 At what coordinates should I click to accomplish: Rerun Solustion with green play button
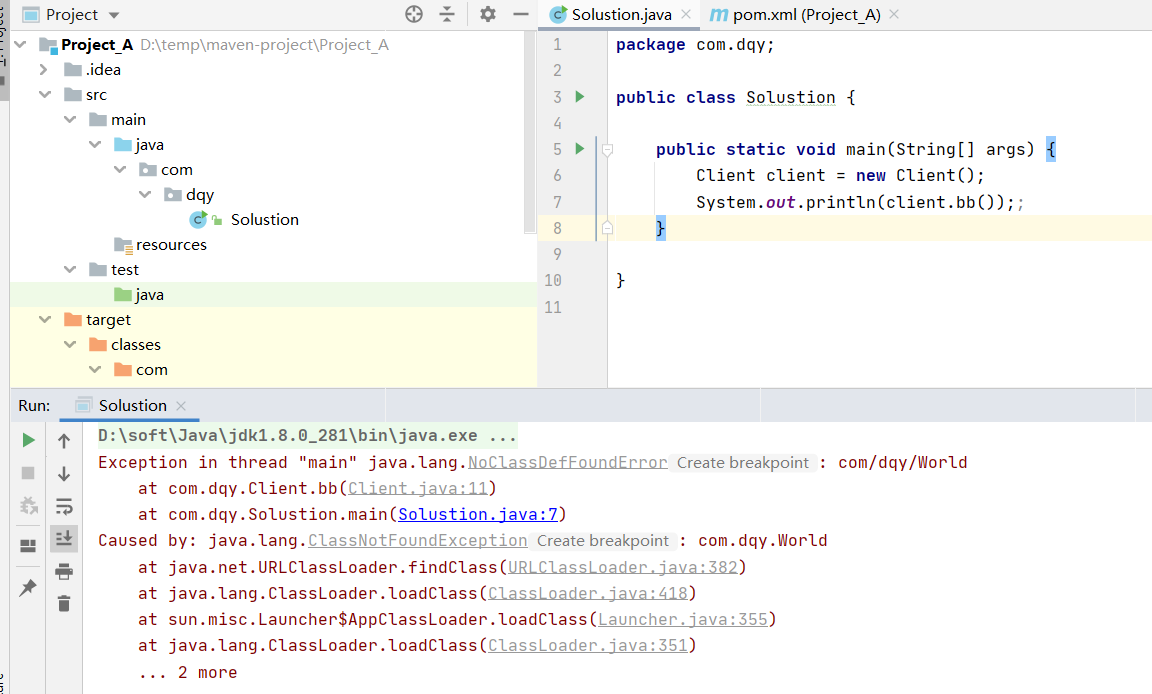(x=28, y=440)
